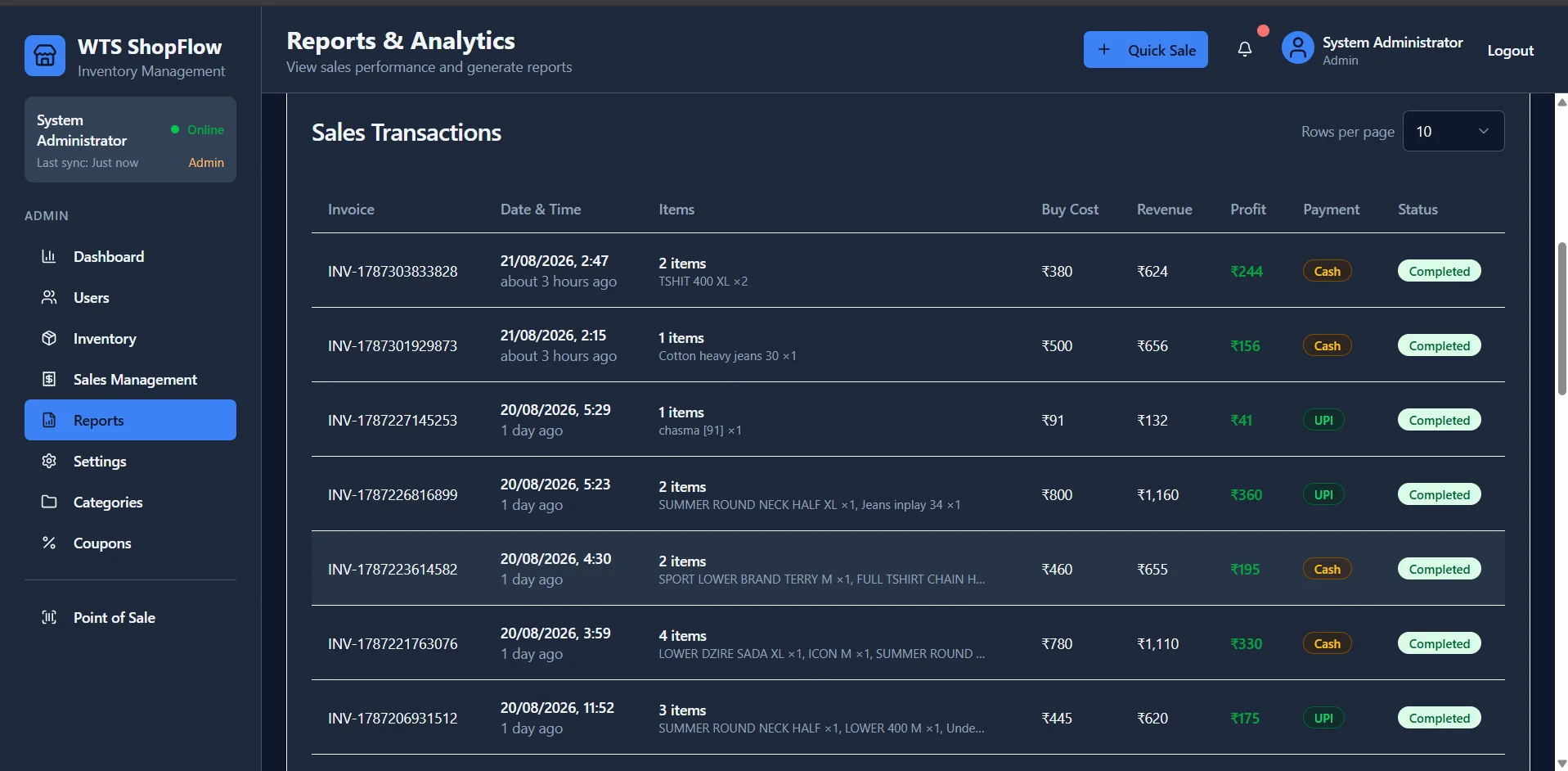Select the Inventory box icon
The width and height of the screenshot is (1568, 771).
(x=49, y=338)
